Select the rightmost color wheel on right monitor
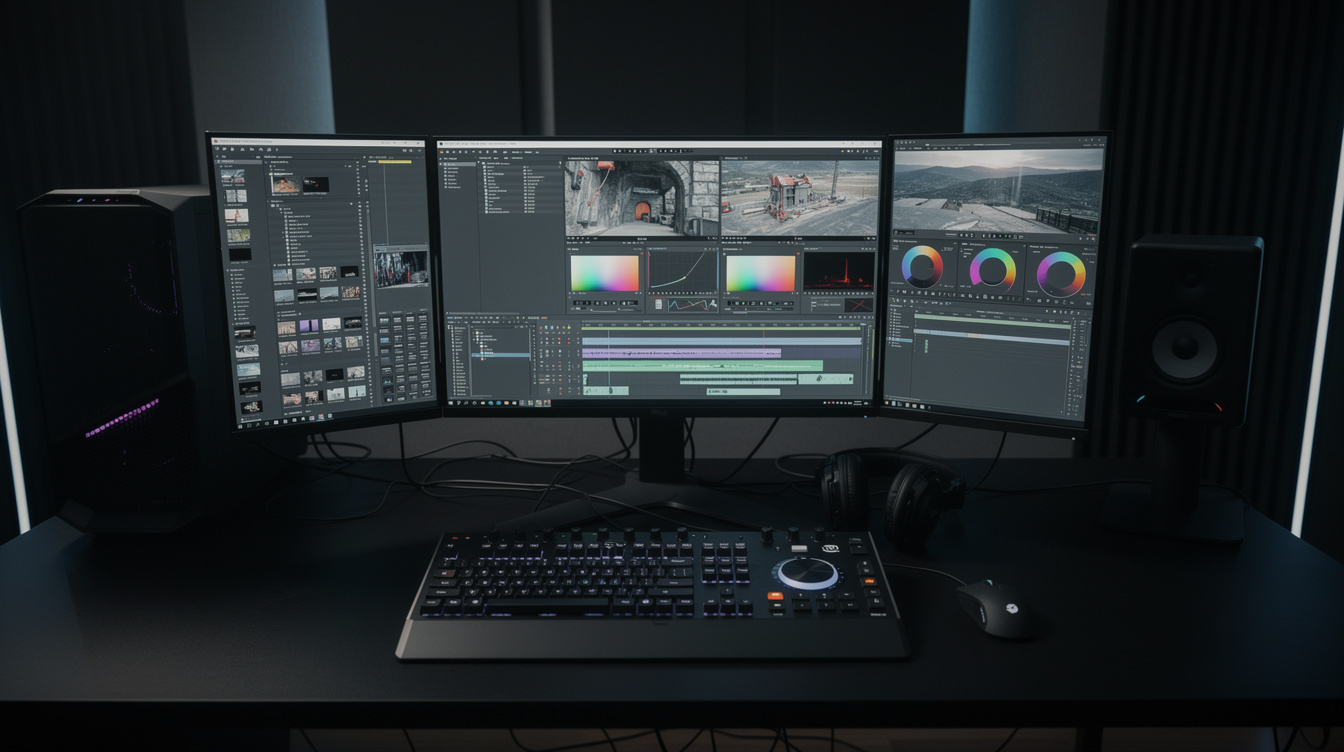 tap(1061, 274)
